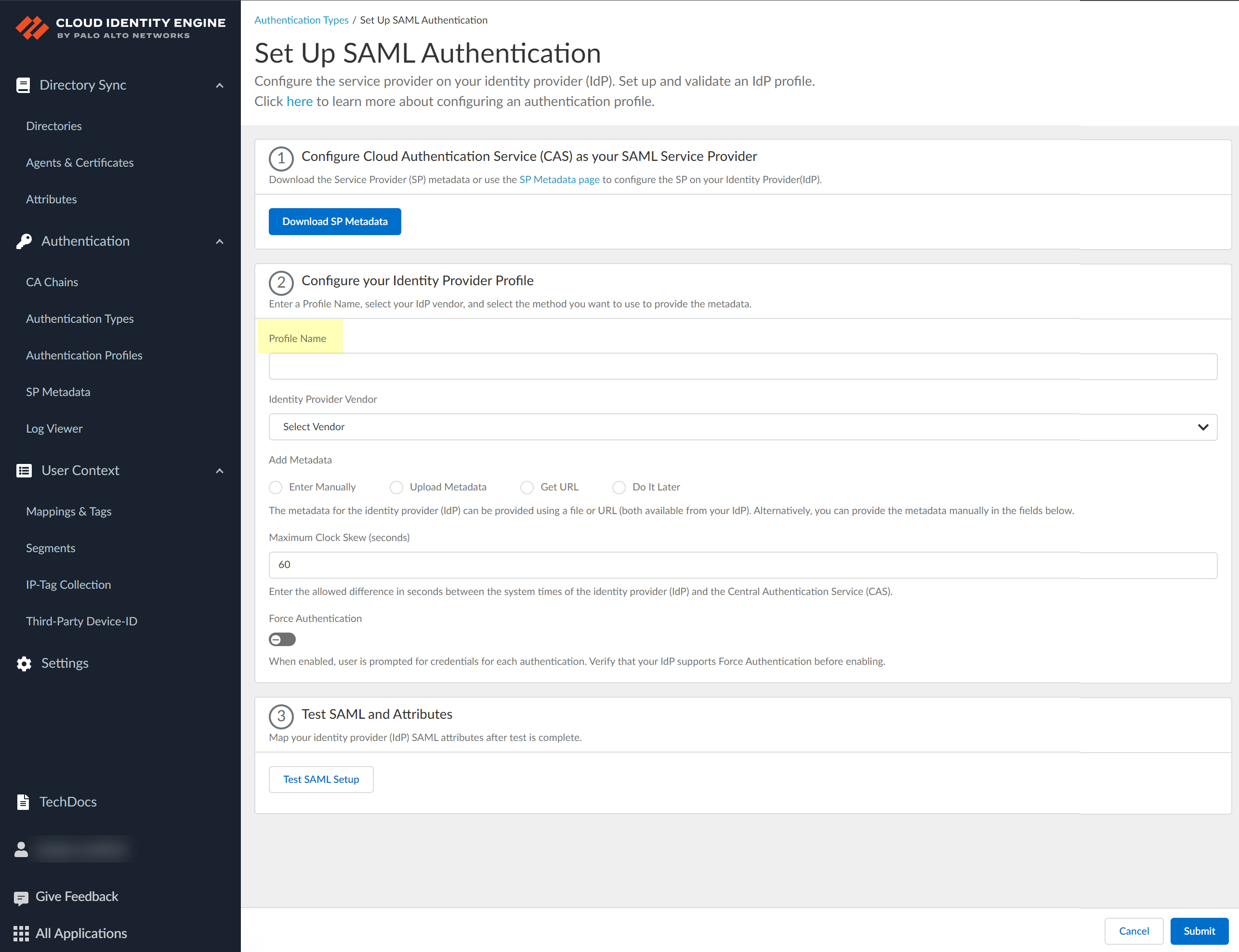Image resolution: width=1239 pixels, height=952 pixels.
Task: Toggle the Force Authentication switch
Action: click(x=282, y=640)
